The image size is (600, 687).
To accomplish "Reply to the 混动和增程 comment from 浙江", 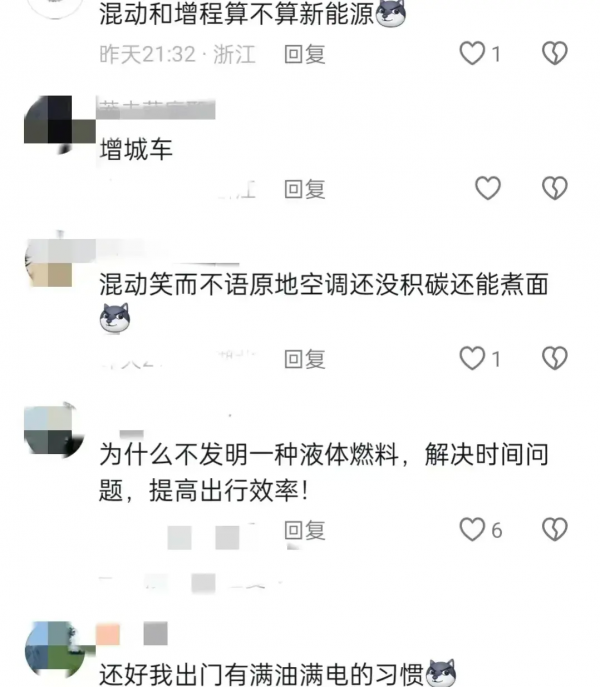I will [x=305, y=54].
